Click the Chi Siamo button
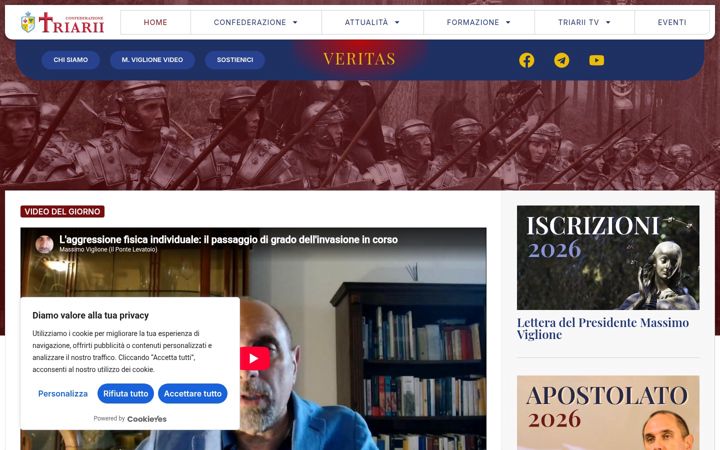 pyautogui.click(x=70, y=60)
